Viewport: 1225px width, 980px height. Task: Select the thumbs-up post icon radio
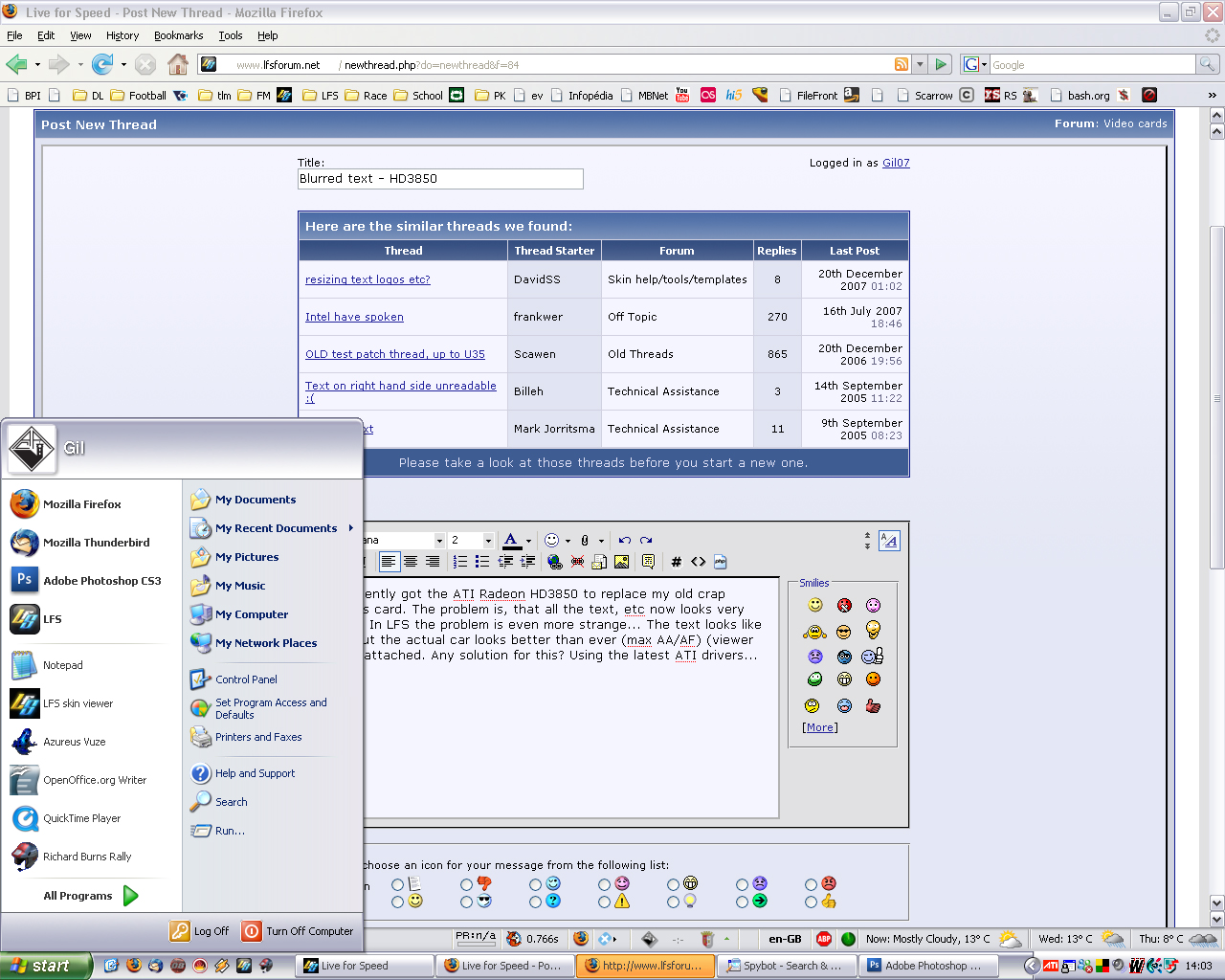(811, 902)
